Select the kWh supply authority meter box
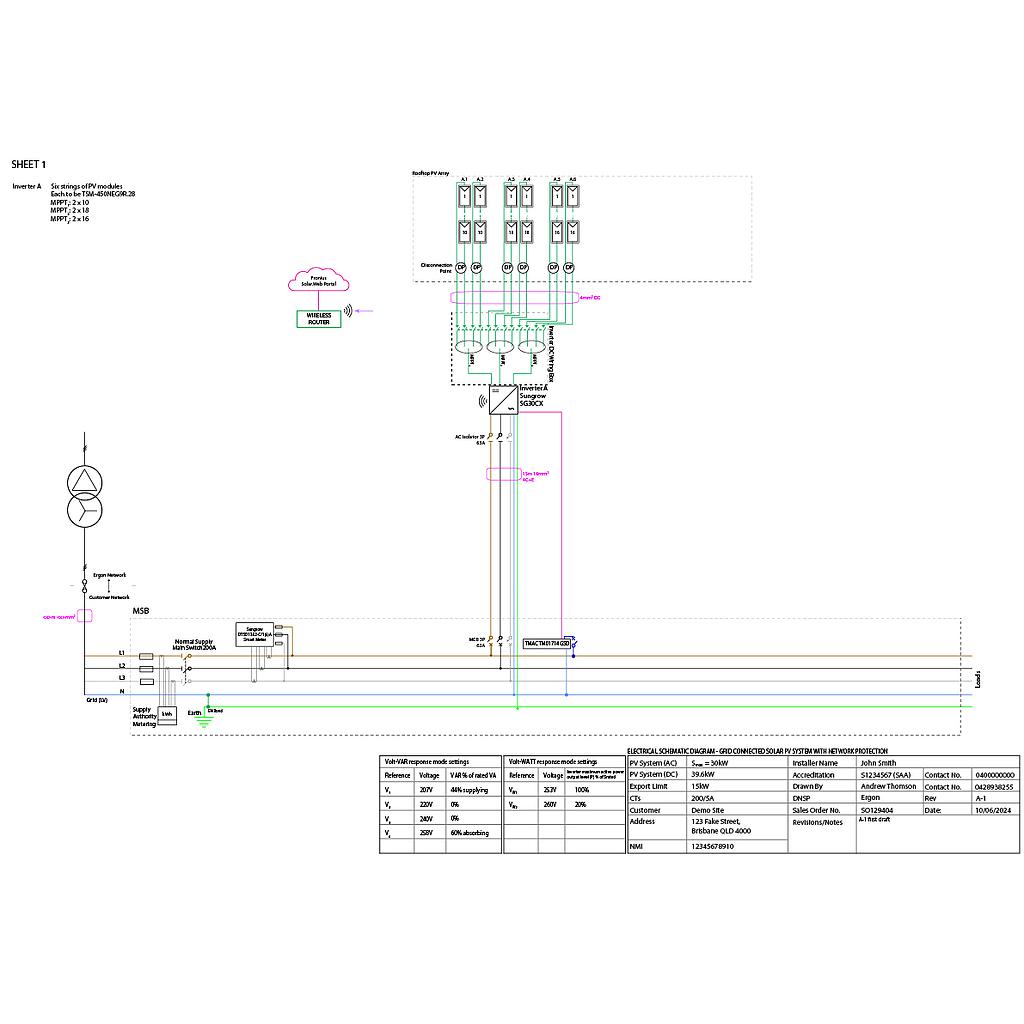 coord(167,714)
